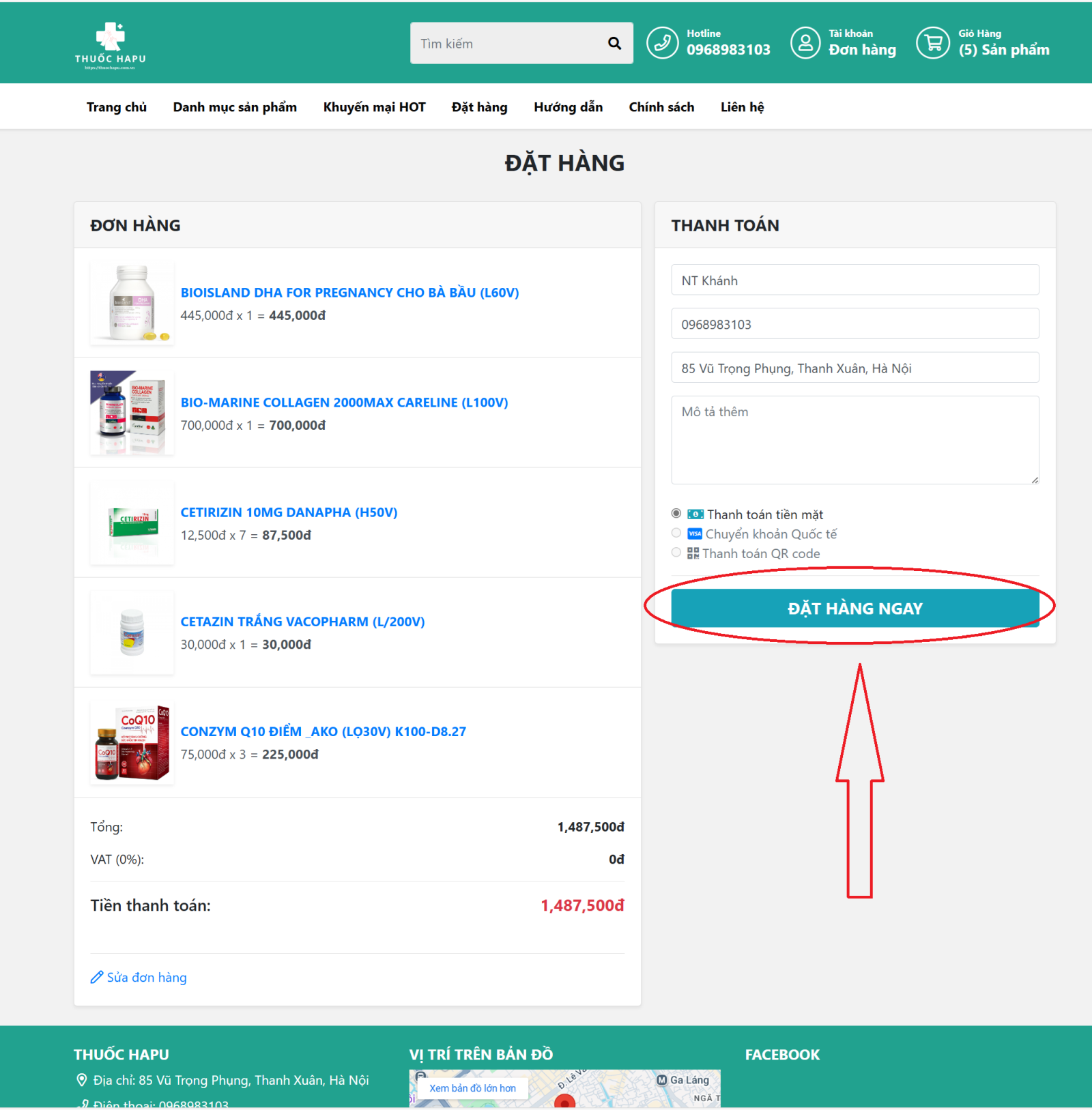The height and width of the screenshot is (1110, 1092).
Task: Click the hotline phone icon
Action: [662, 43]
